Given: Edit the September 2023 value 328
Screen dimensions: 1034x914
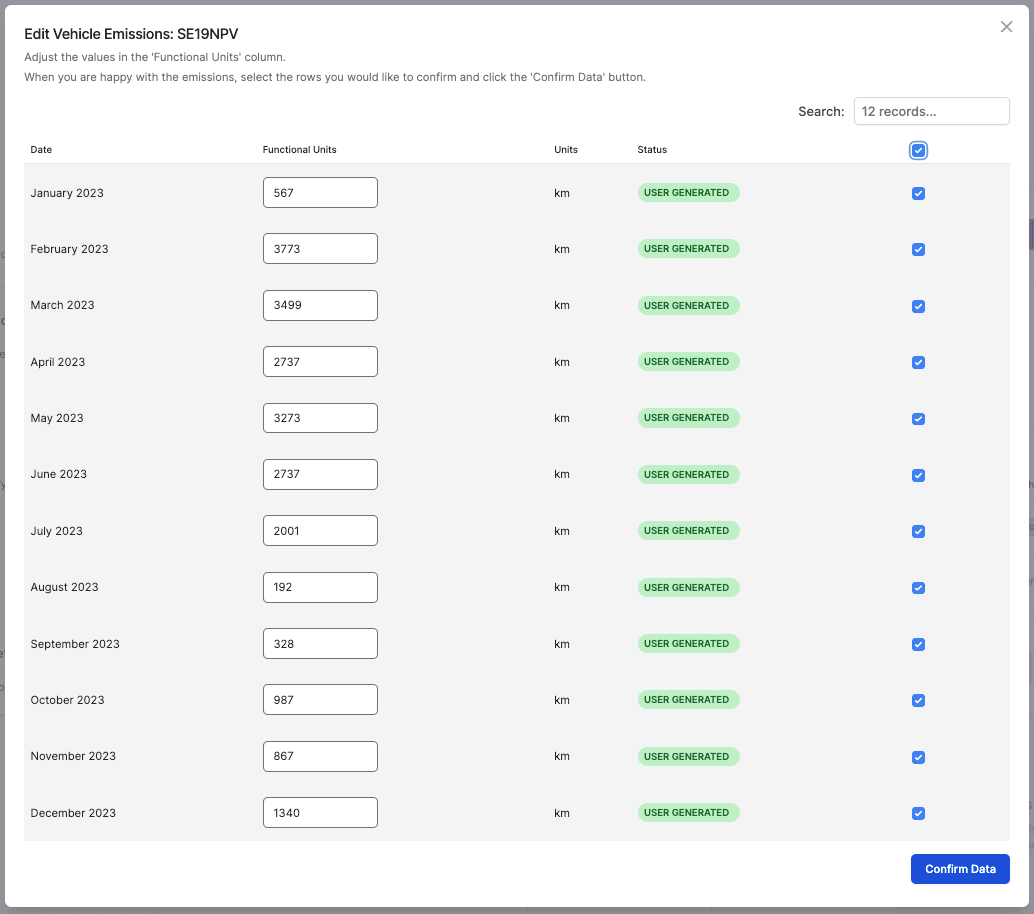Looking at the screenshot, I should tap(320, 644).
